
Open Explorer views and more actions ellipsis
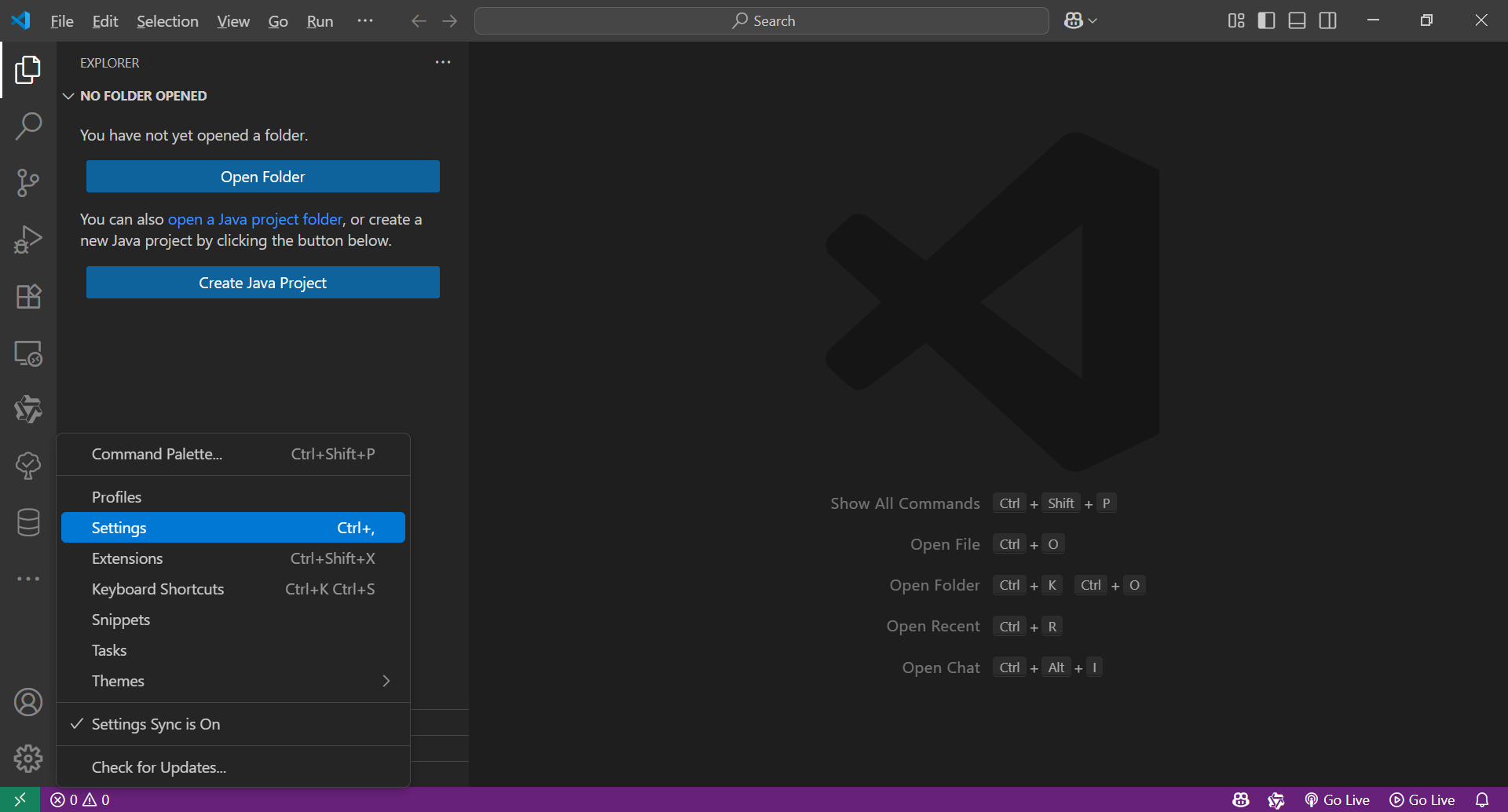pyautogui.click(x=443, y=62)
